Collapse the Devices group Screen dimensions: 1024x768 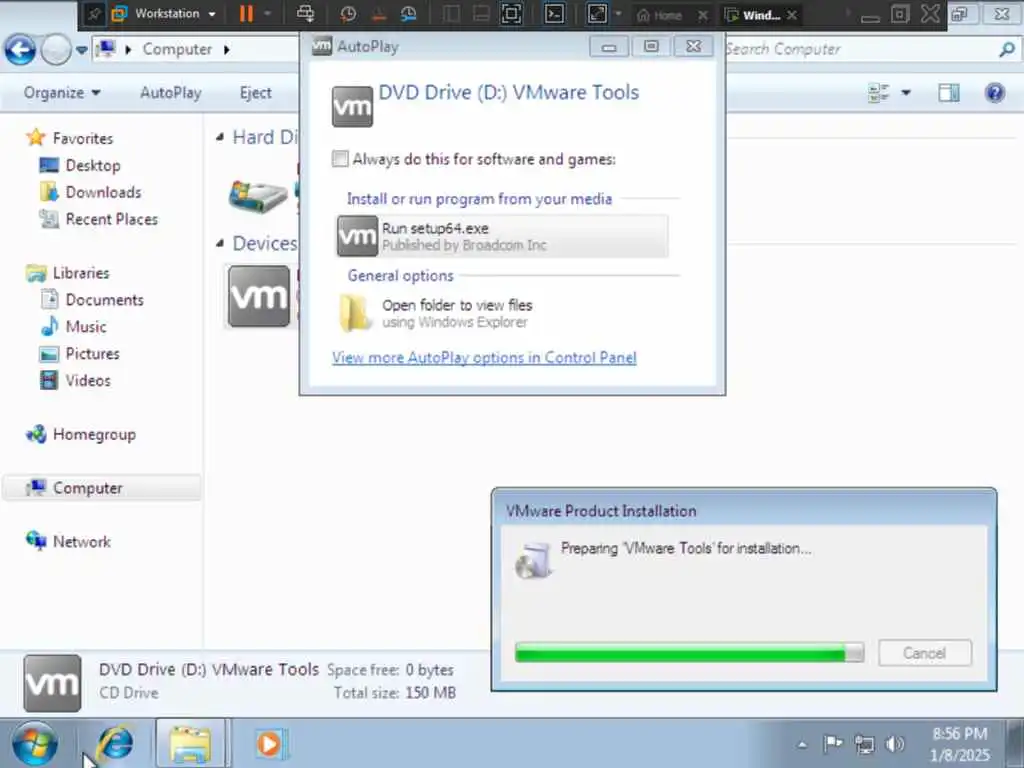[220, 244]
